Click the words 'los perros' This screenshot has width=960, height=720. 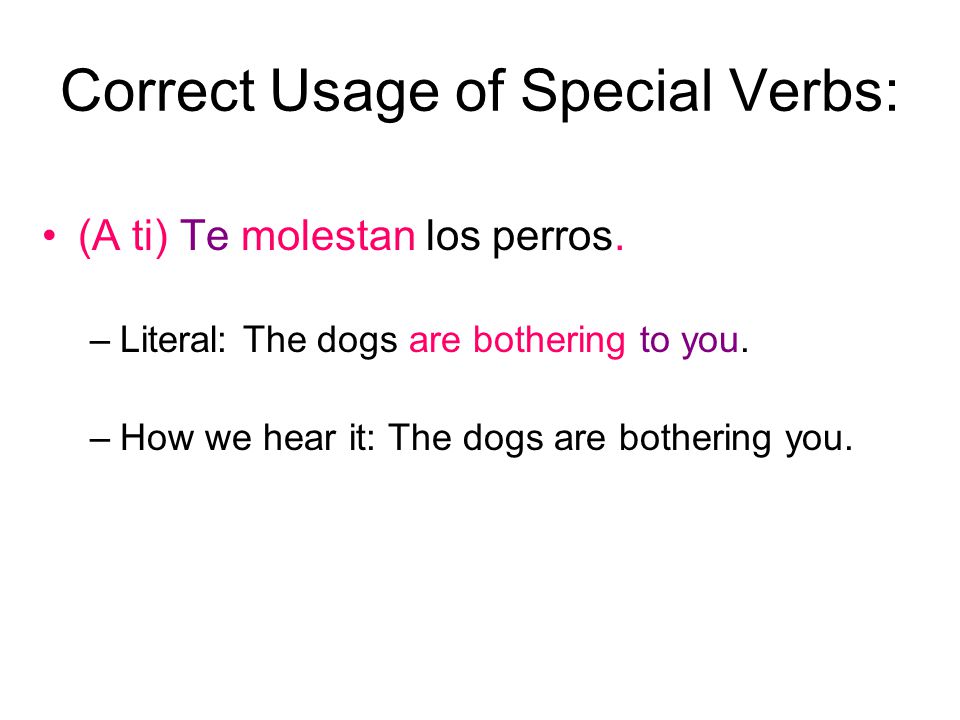coord(519,237)
